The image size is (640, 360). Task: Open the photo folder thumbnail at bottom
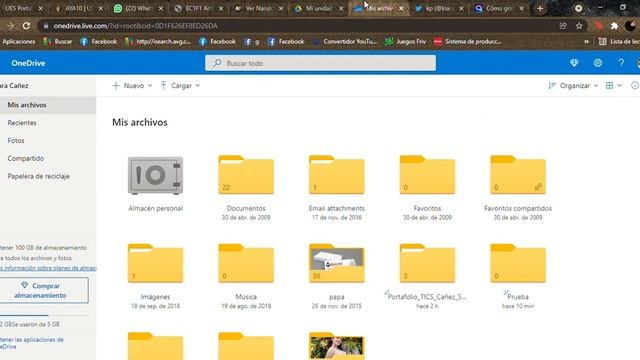coord(336,346)
